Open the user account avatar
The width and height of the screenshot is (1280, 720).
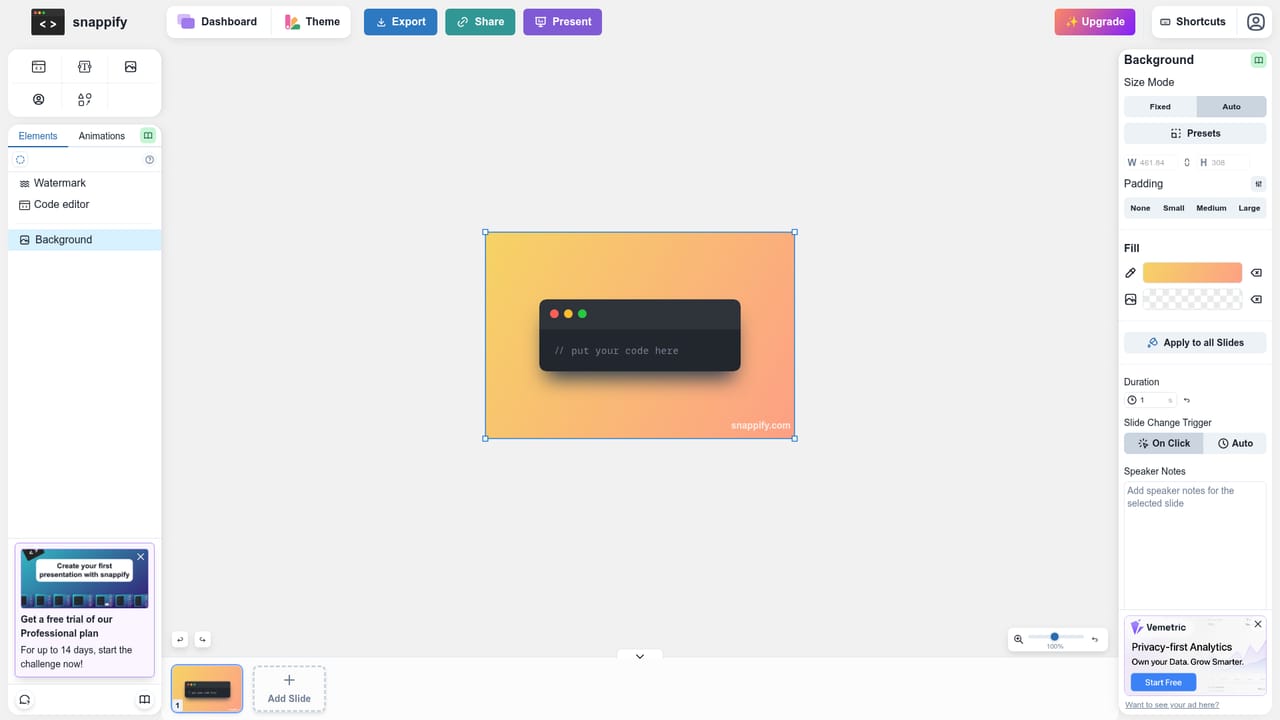(1256, 22)
